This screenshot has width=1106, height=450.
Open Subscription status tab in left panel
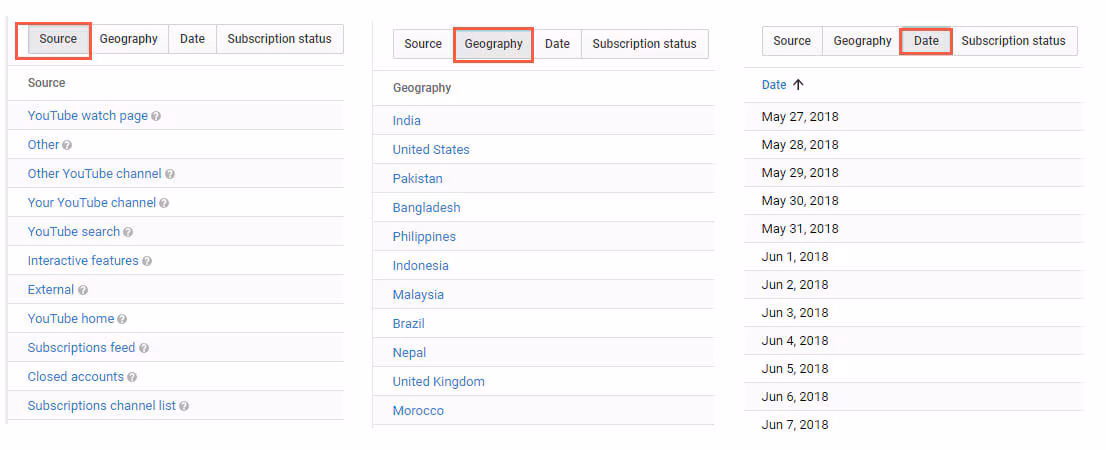pos(279,39)
